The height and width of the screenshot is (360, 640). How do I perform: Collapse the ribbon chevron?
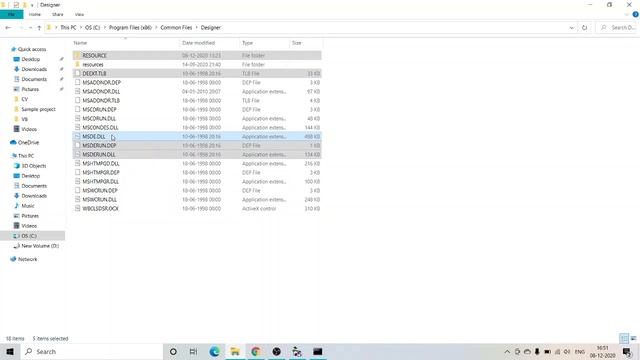click(x=627, y=14)
